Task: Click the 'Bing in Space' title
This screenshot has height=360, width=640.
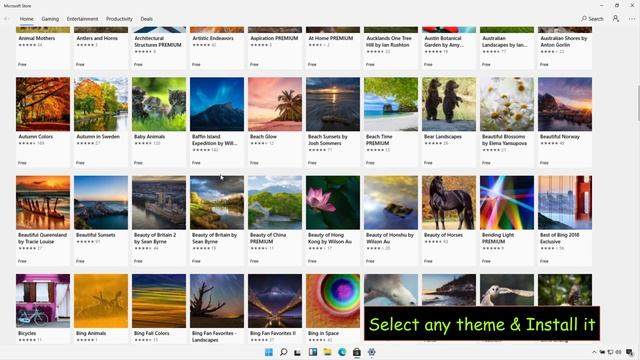Action: click(x=323, y=333)
